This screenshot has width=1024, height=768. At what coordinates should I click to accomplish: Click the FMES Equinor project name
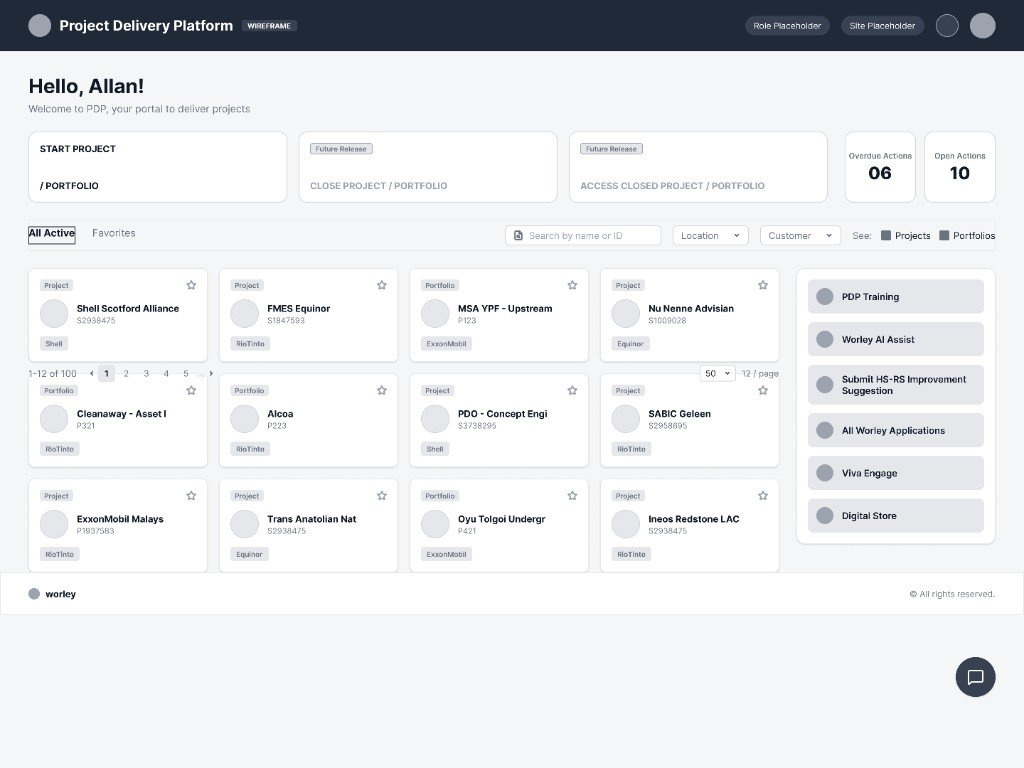(298, 308)
